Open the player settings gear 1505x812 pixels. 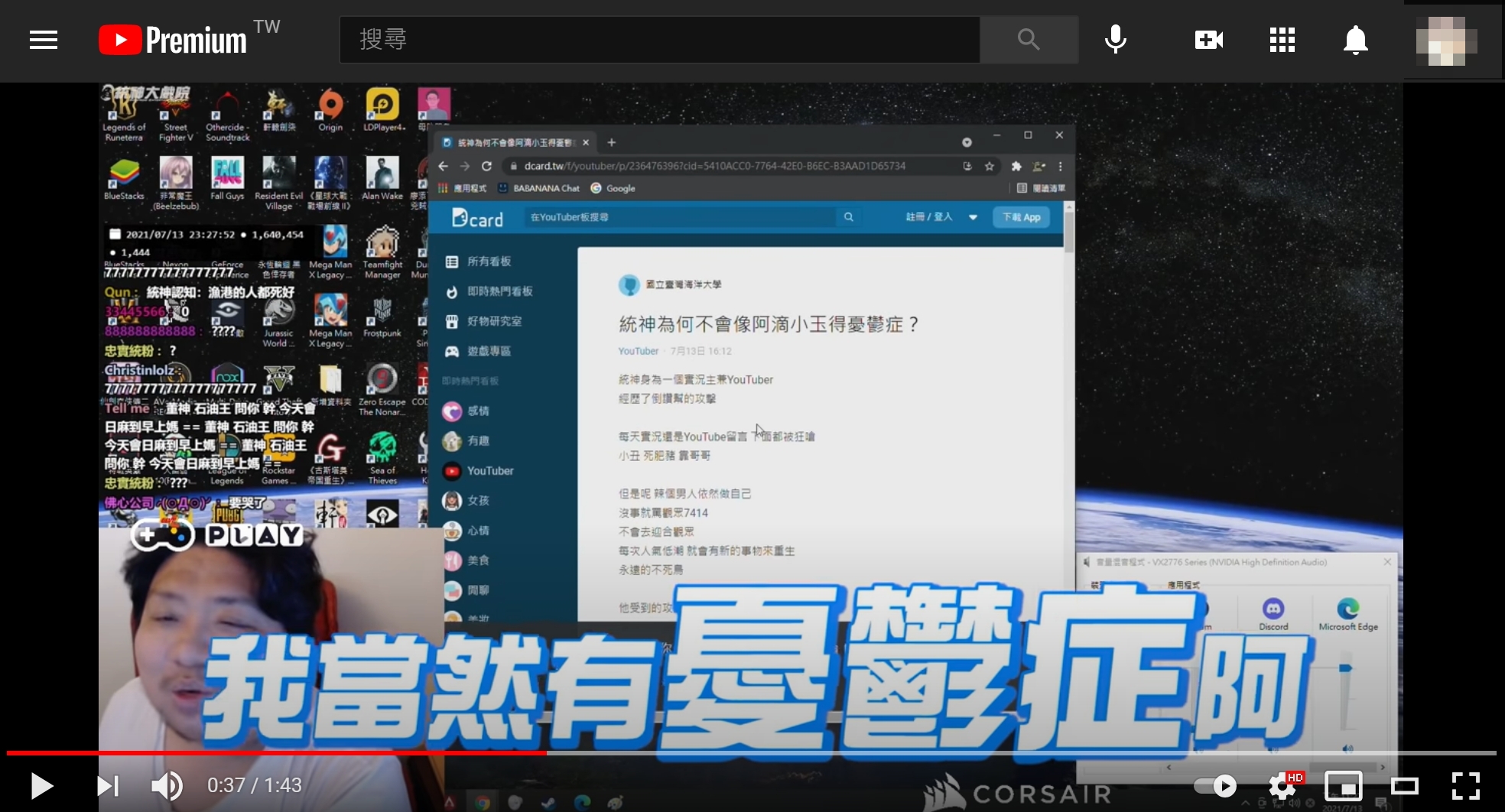point(1284,785)
